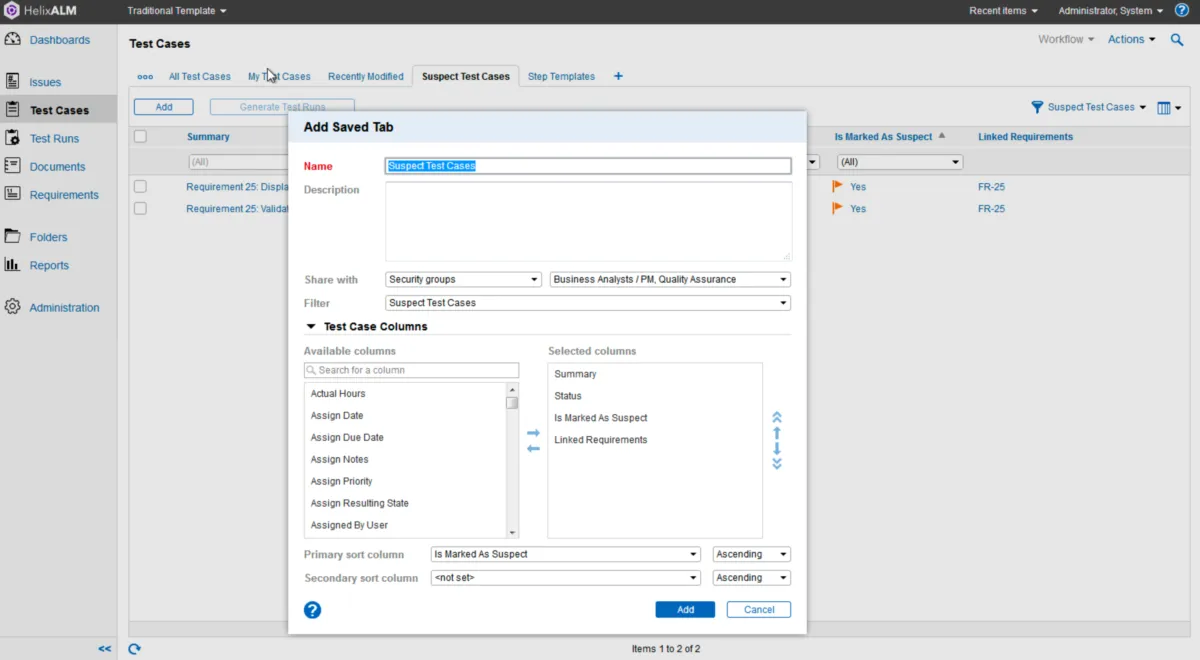1200x660 pixels.
Task: Open the Actions menu
Action: (x=1131, y=40)
